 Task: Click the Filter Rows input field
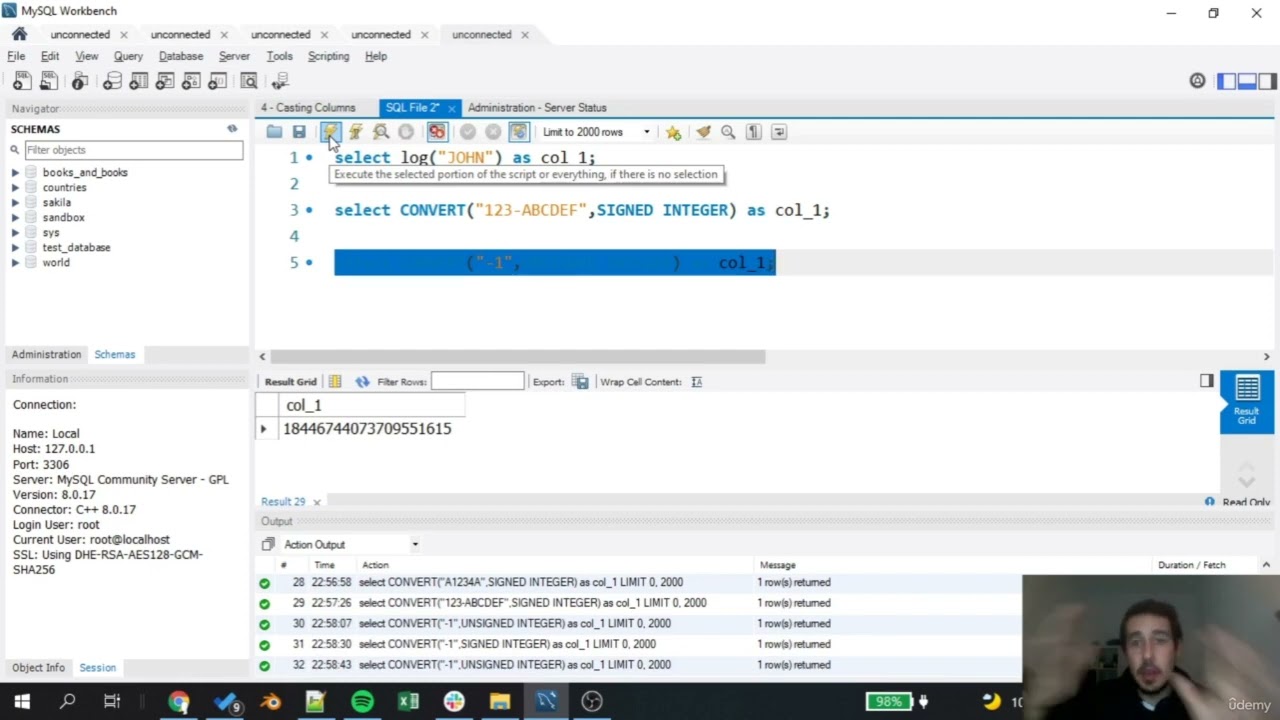pos(477,381)
